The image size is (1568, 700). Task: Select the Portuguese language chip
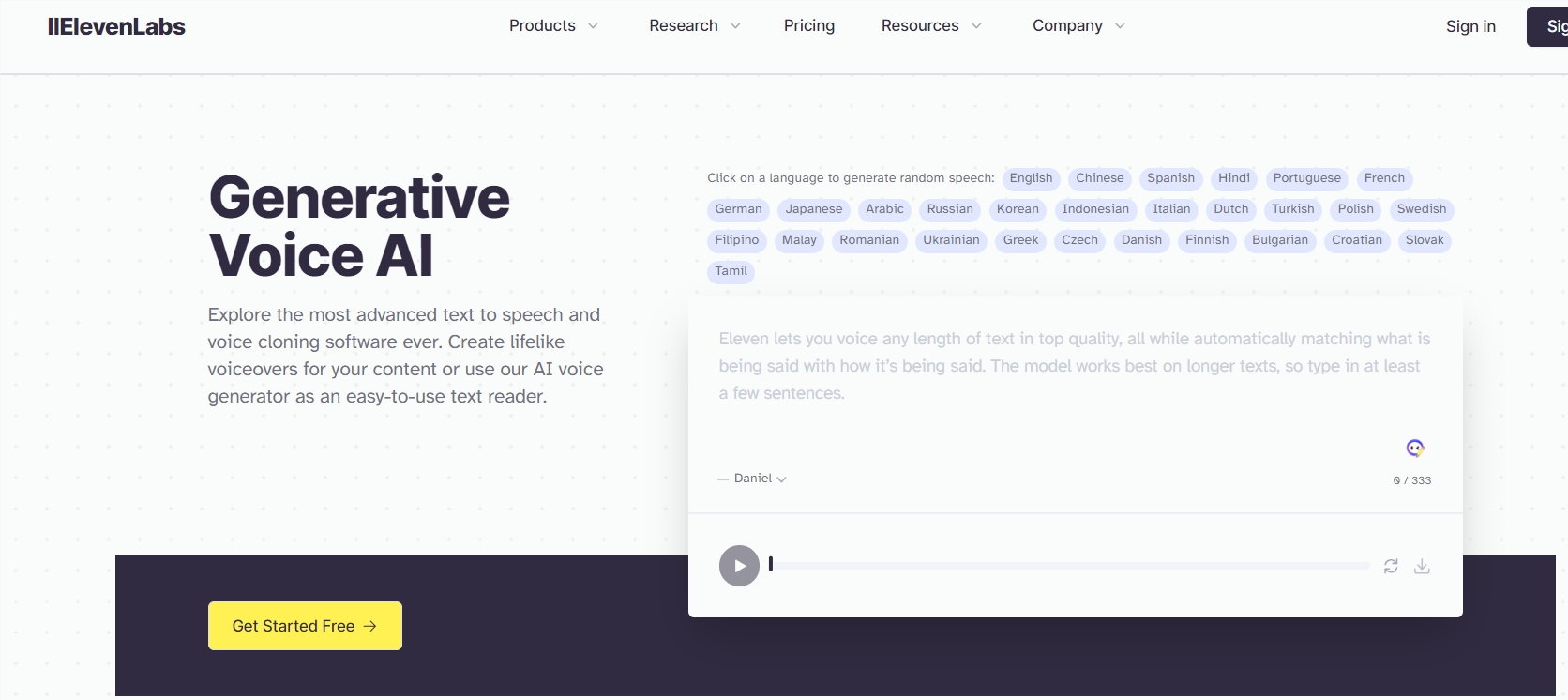point(1306,178)
